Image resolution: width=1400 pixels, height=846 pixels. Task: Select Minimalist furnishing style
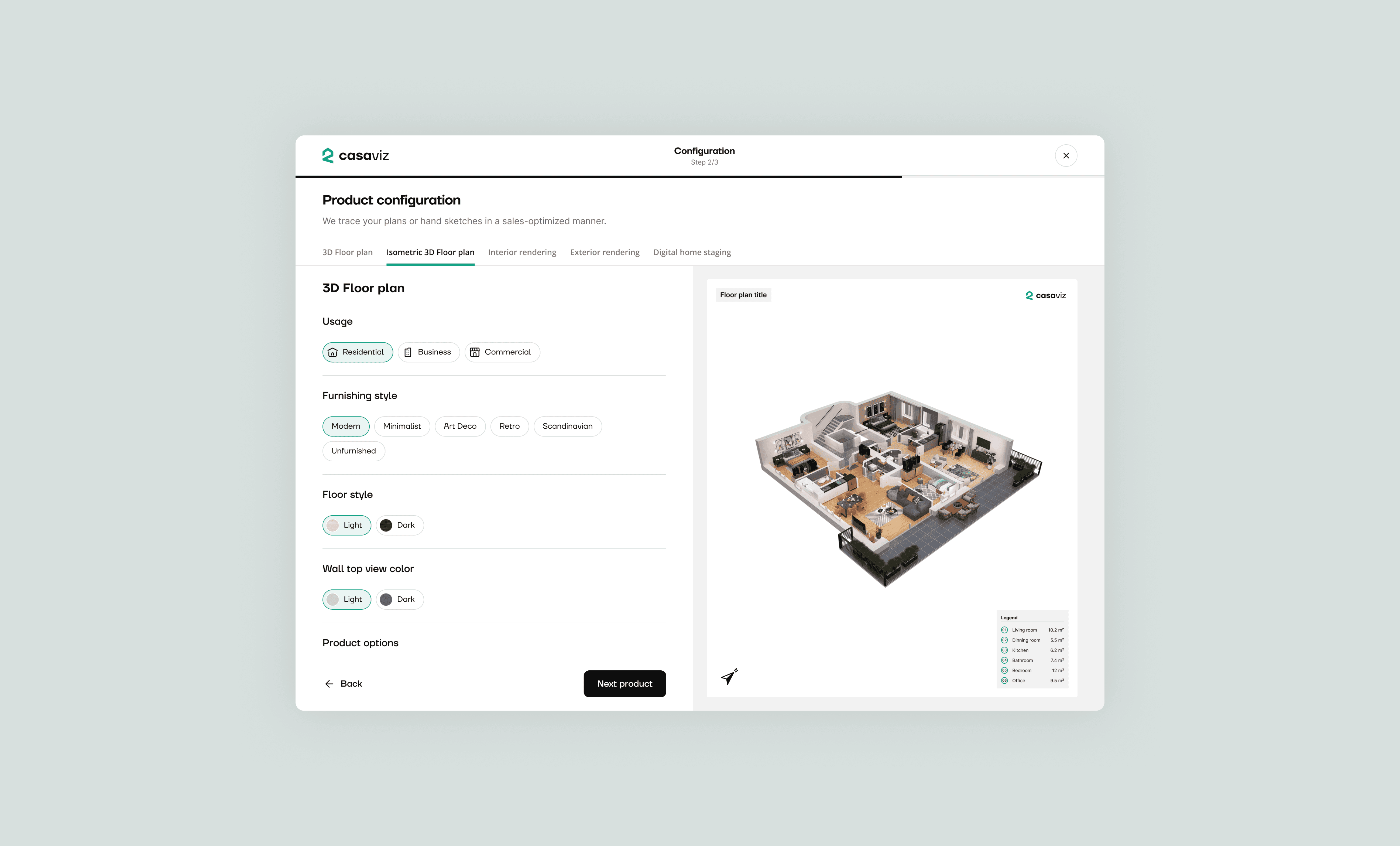[x=402, y=427]
